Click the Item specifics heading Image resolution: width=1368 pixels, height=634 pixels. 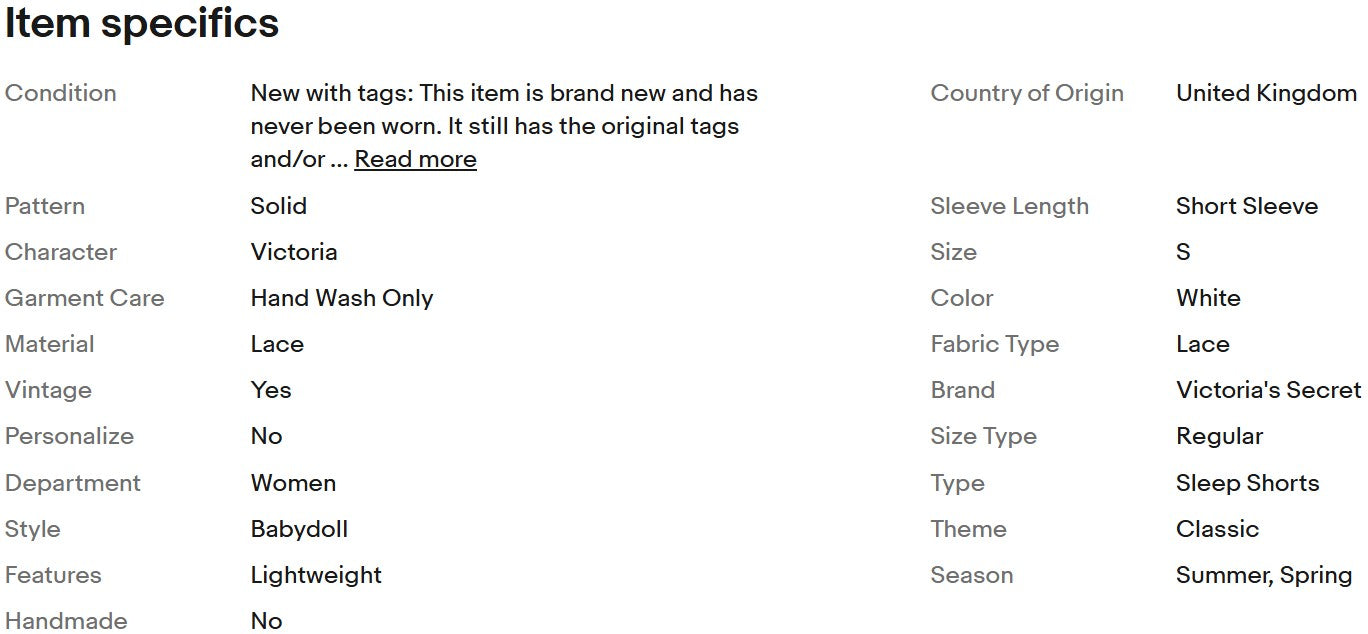[x=142, y=23]
